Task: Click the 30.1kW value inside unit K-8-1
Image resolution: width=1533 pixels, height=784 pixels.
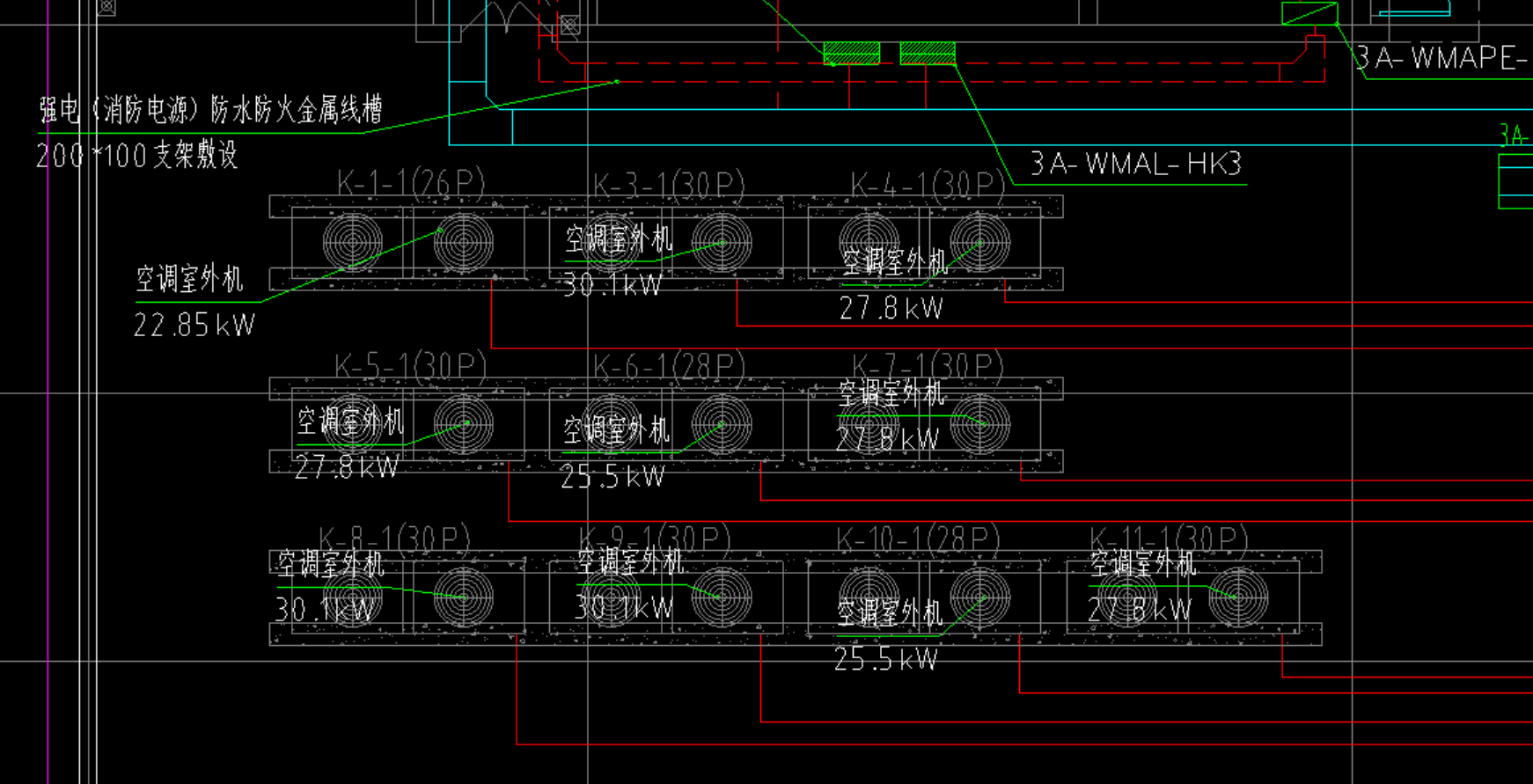Action: point(325,609)
